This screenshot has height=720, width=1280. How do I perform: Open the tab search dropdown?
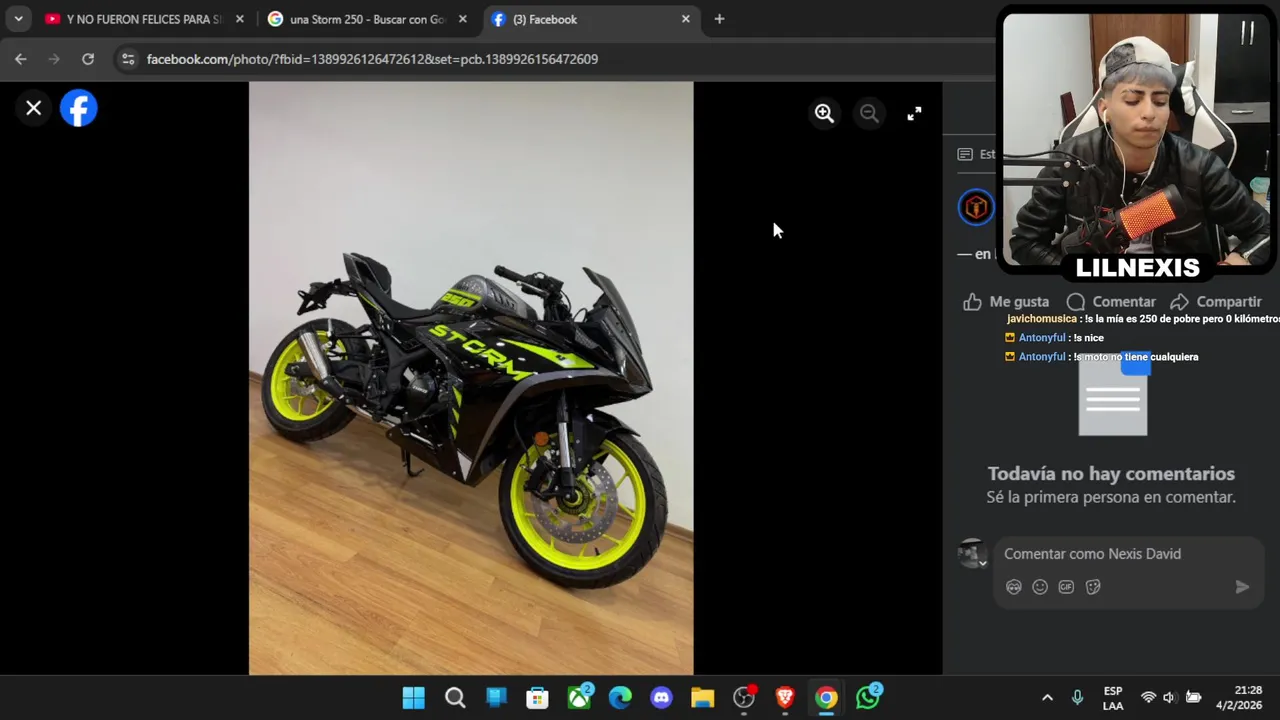pyautogui.click(x=18, y=19)
